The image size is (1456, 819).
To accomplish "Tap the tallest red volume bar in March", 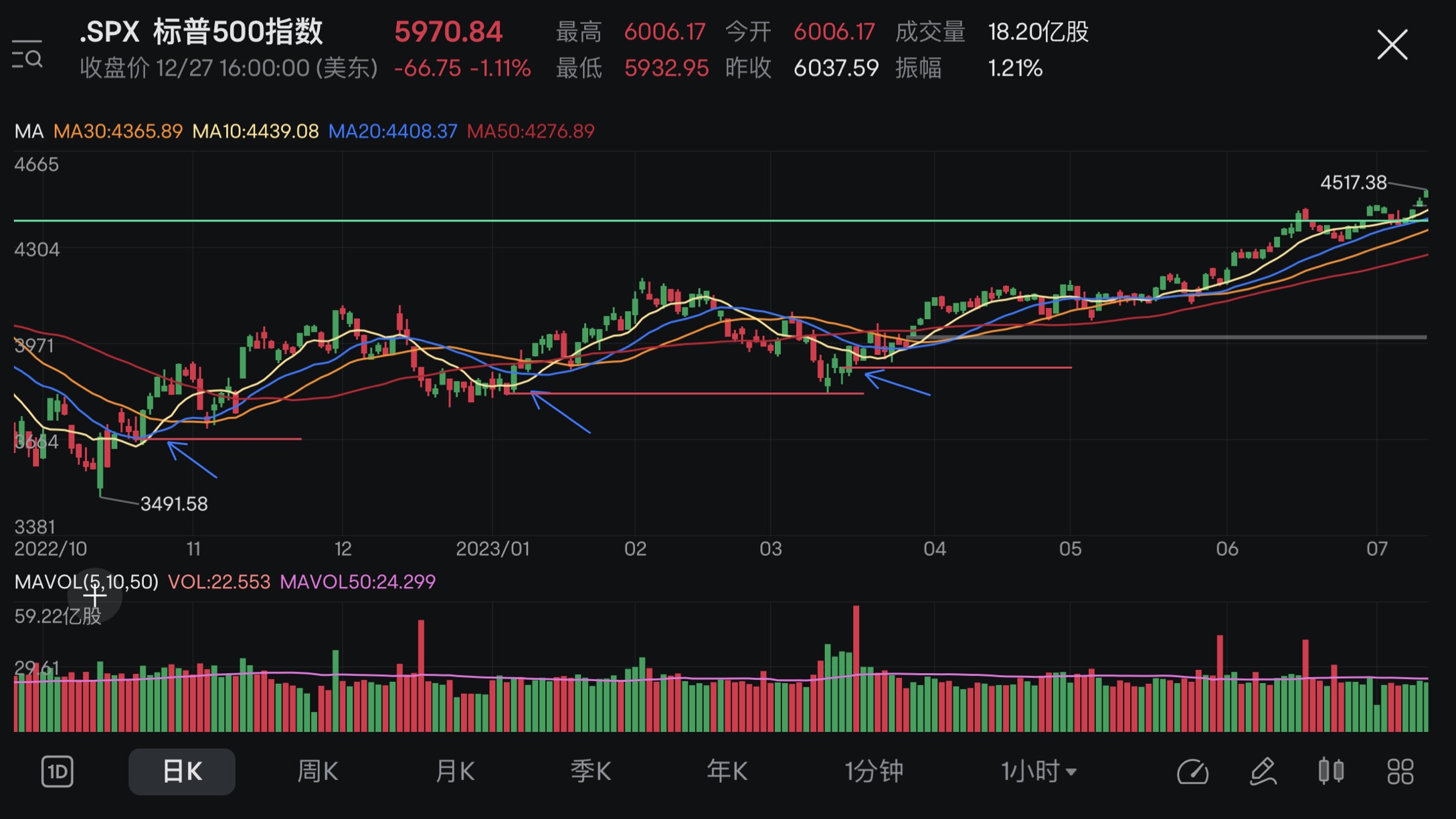I will pos(856,668).
